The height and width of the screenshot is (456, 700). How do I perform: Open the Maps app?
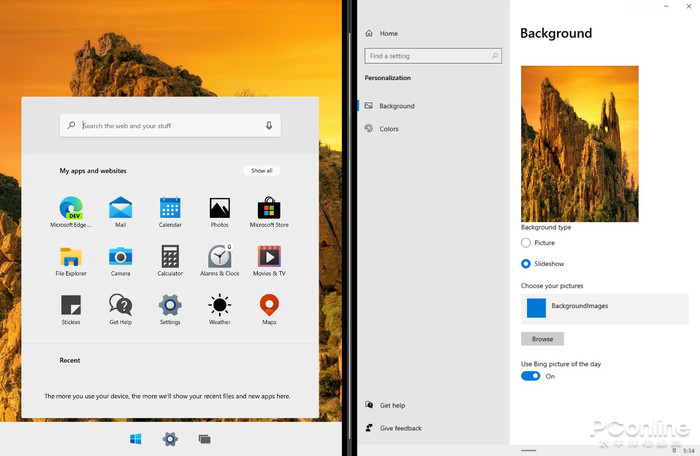click(x=269, y=304)
